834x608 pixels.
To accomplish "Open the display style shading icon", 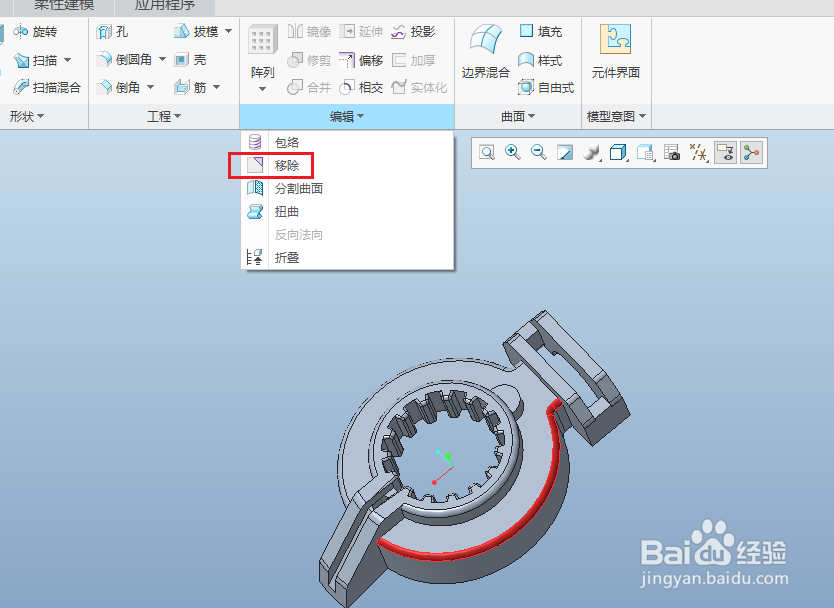I will [591, 153].
